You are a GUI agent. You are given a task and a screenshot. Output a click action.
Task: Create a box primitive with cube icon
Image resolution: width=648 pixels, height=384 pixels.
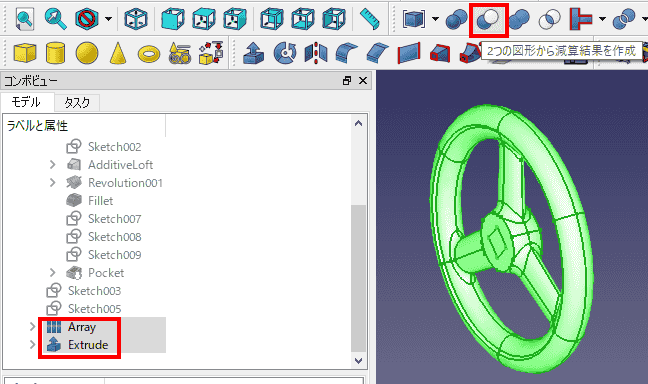click(24, 53)
